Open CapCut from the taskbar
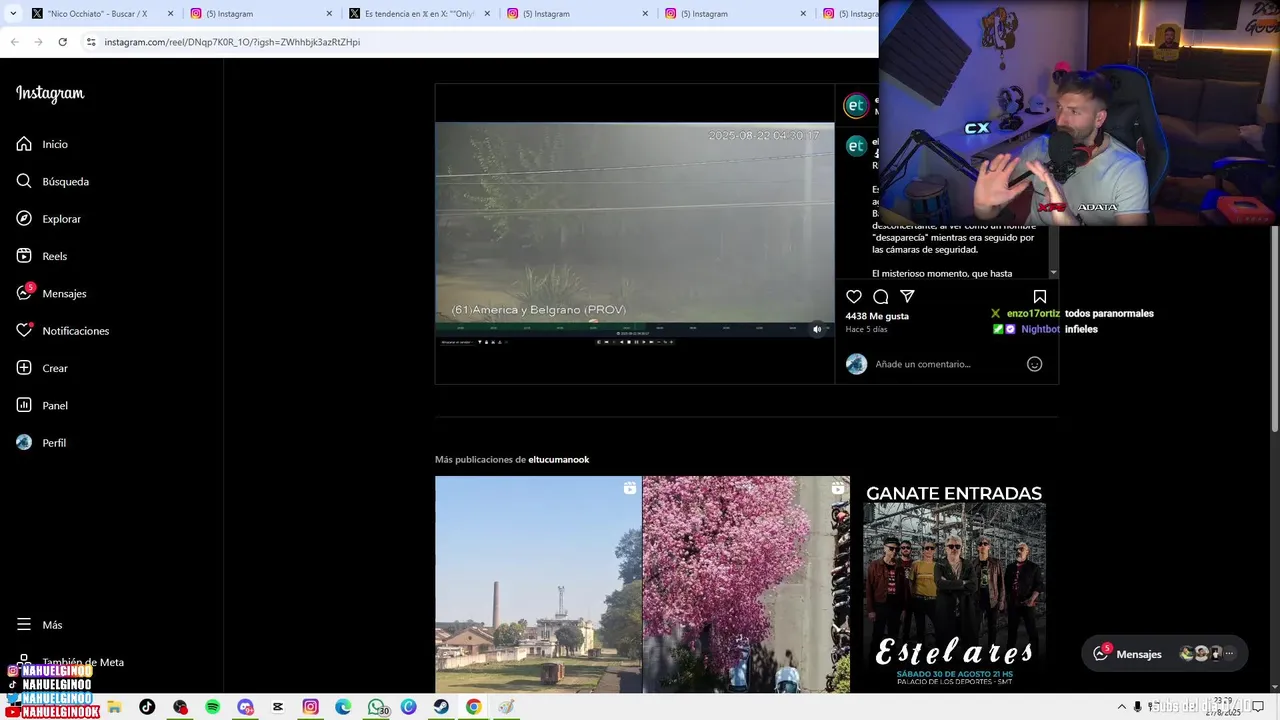This screenshot has width=1280, height=720. click(278, 707)
